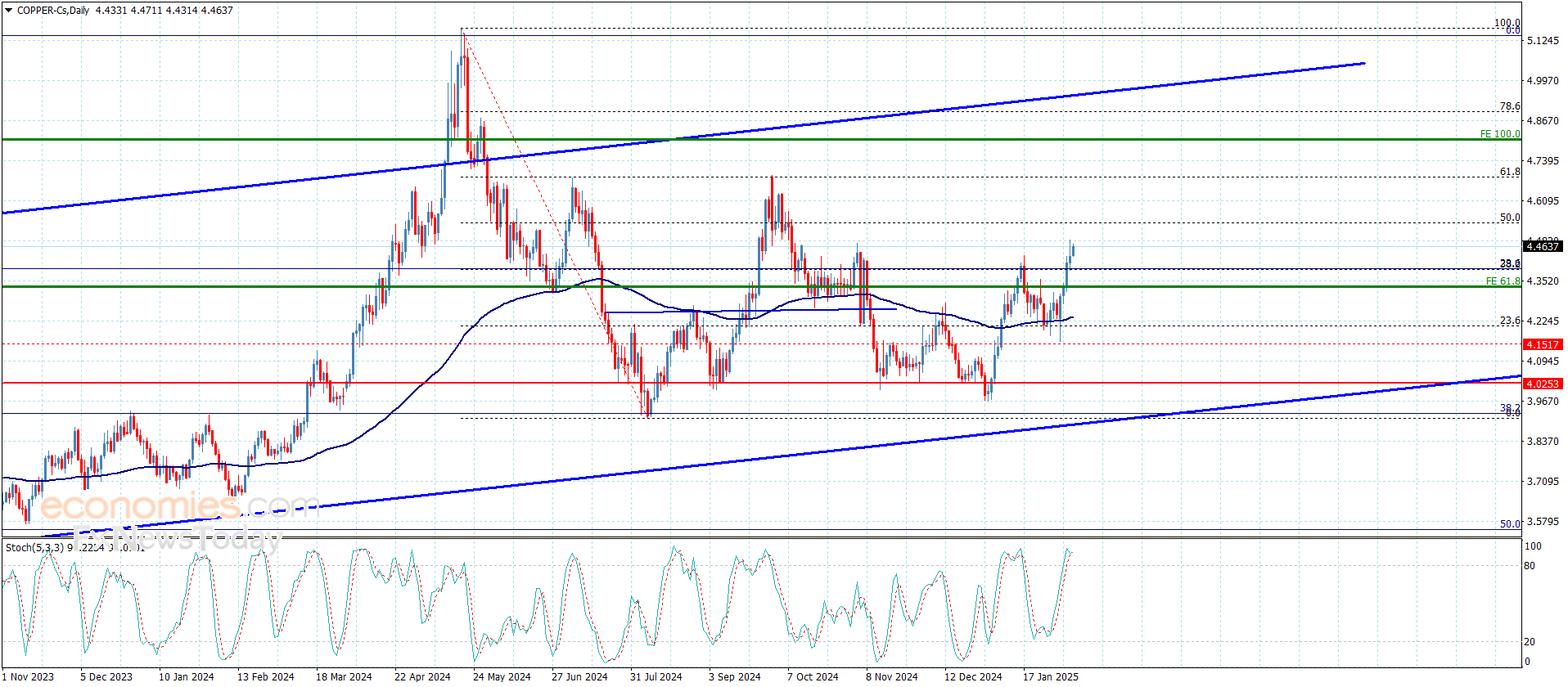The height and width of the screenshot is (687, 1568).
Task: Click the Stochastic scale value 20
Action: [1530, 642]
